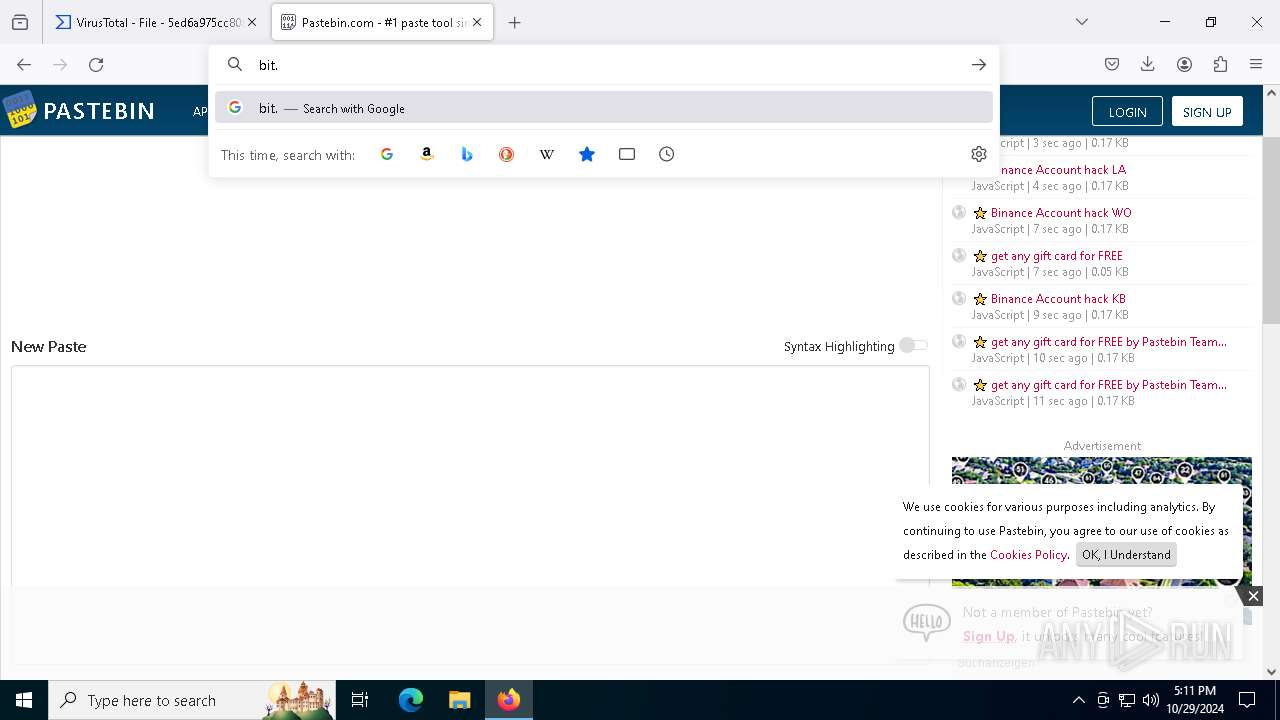Reload the current page
This screenshot has height=720, width=1280.
[x=96, y=64]
